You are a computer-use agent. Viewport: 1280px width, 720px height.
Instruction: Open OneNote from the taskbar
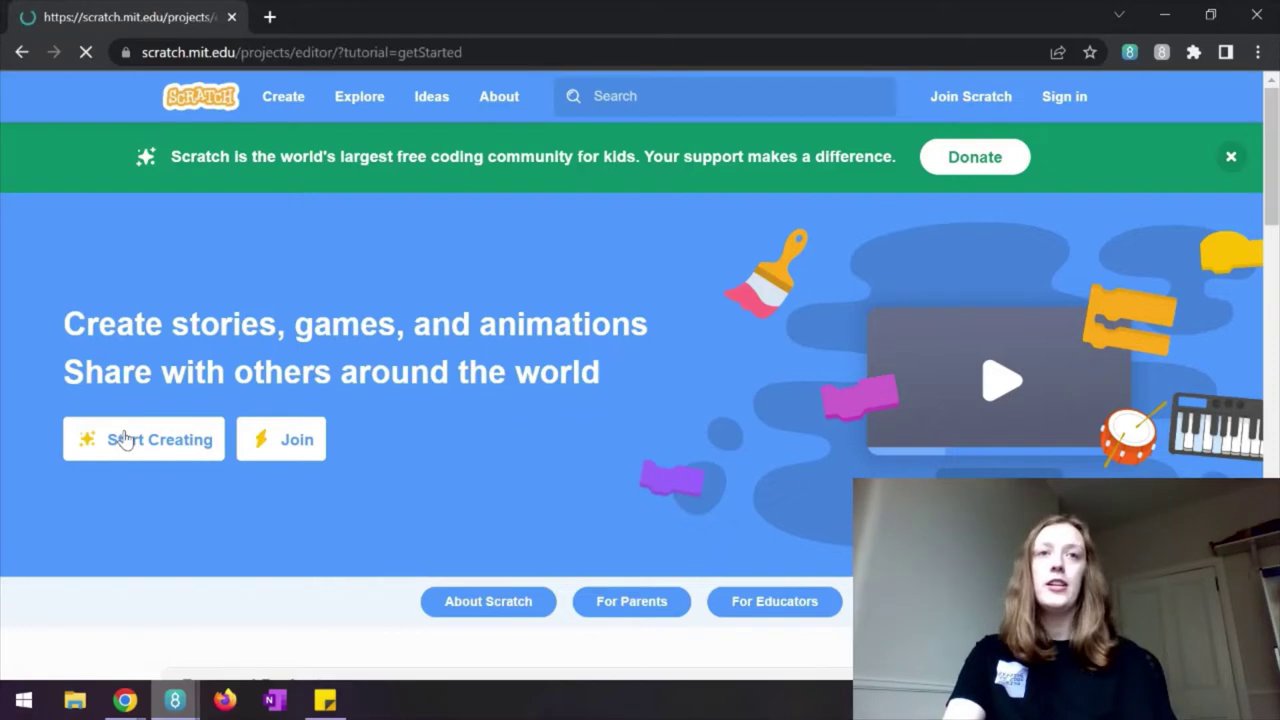pyautogui.click(x=275, y=700)
